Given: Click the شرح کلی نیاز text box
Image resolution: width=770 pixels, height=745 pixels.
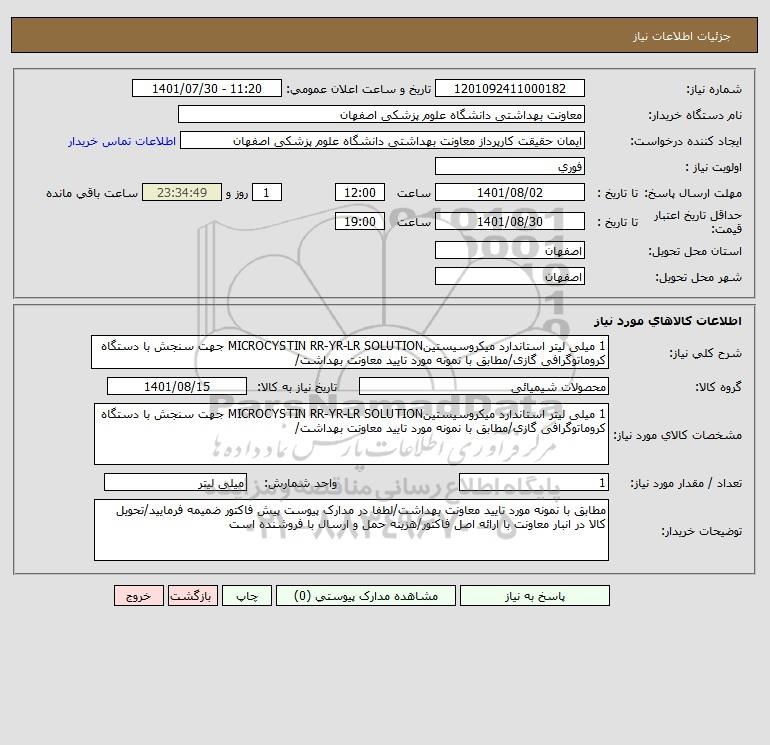Looking at the screenshot, I should click(350, 352).
